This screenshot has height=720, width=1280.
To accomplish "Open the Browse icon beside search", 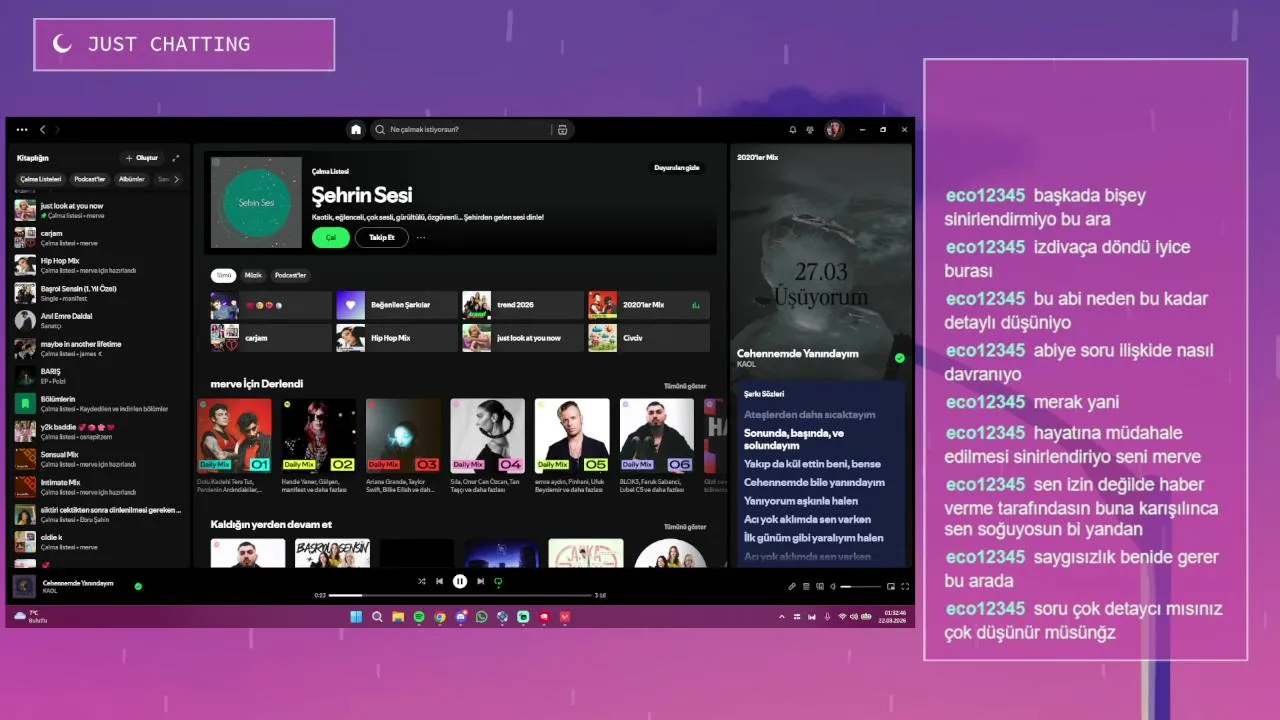I will [x=562, y=130].
